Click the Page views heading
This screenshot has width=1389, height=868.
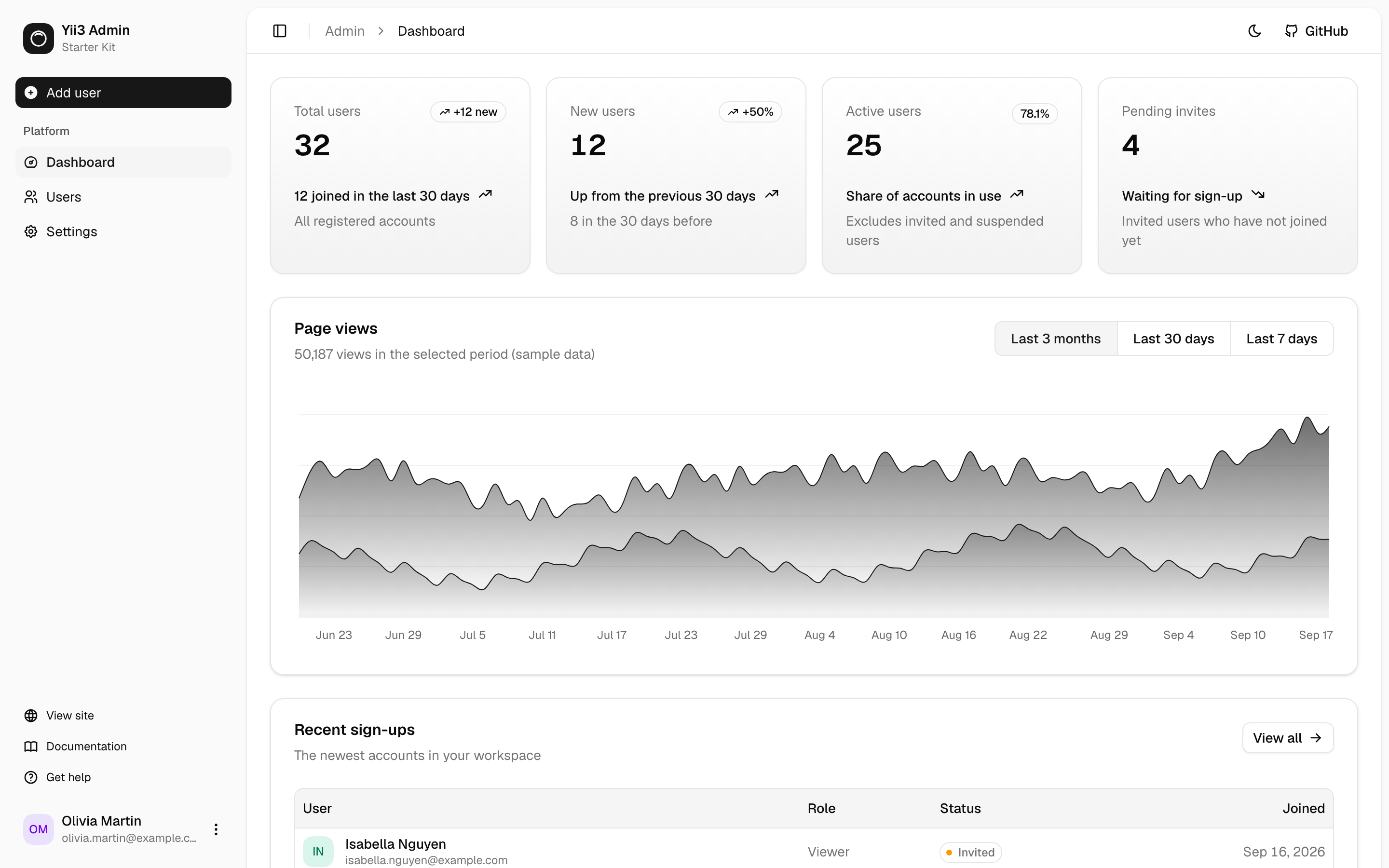pyautogui.click(x=336, y=328)
